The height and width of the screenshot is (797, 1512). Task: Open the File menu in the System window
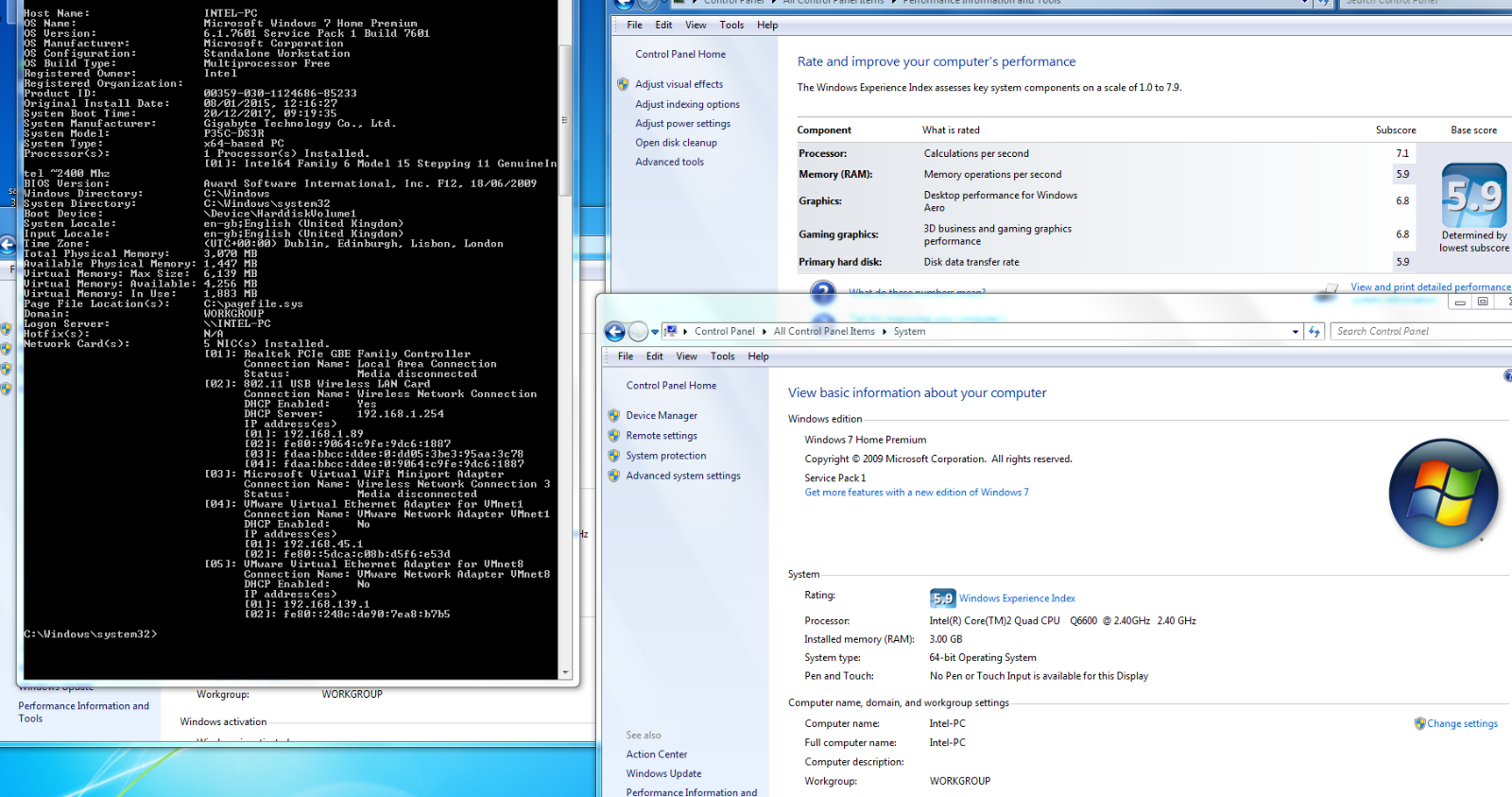click(626, 356)
